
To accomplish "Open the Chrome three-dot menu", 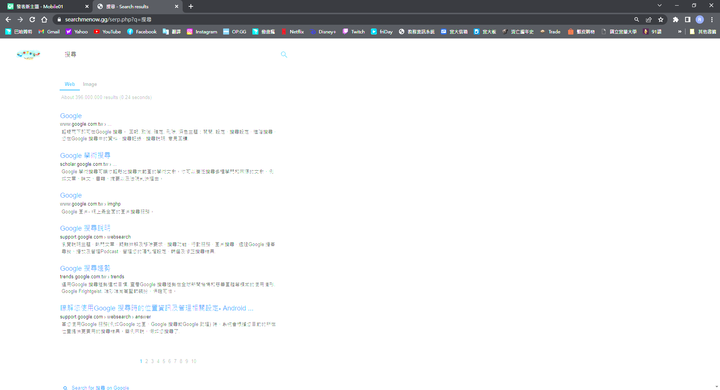I will 712,20.
